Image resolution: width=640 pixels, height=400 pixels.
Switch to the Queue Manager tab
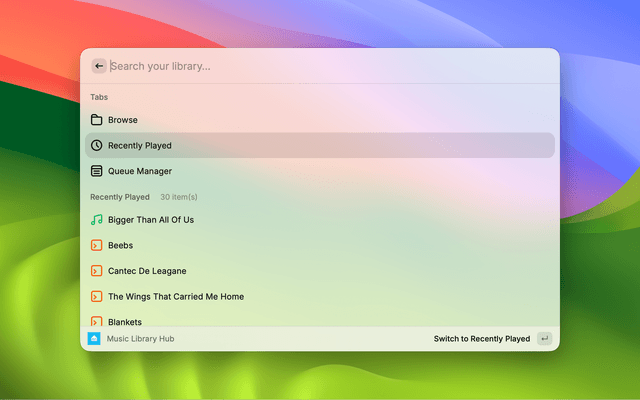[140, 171]
